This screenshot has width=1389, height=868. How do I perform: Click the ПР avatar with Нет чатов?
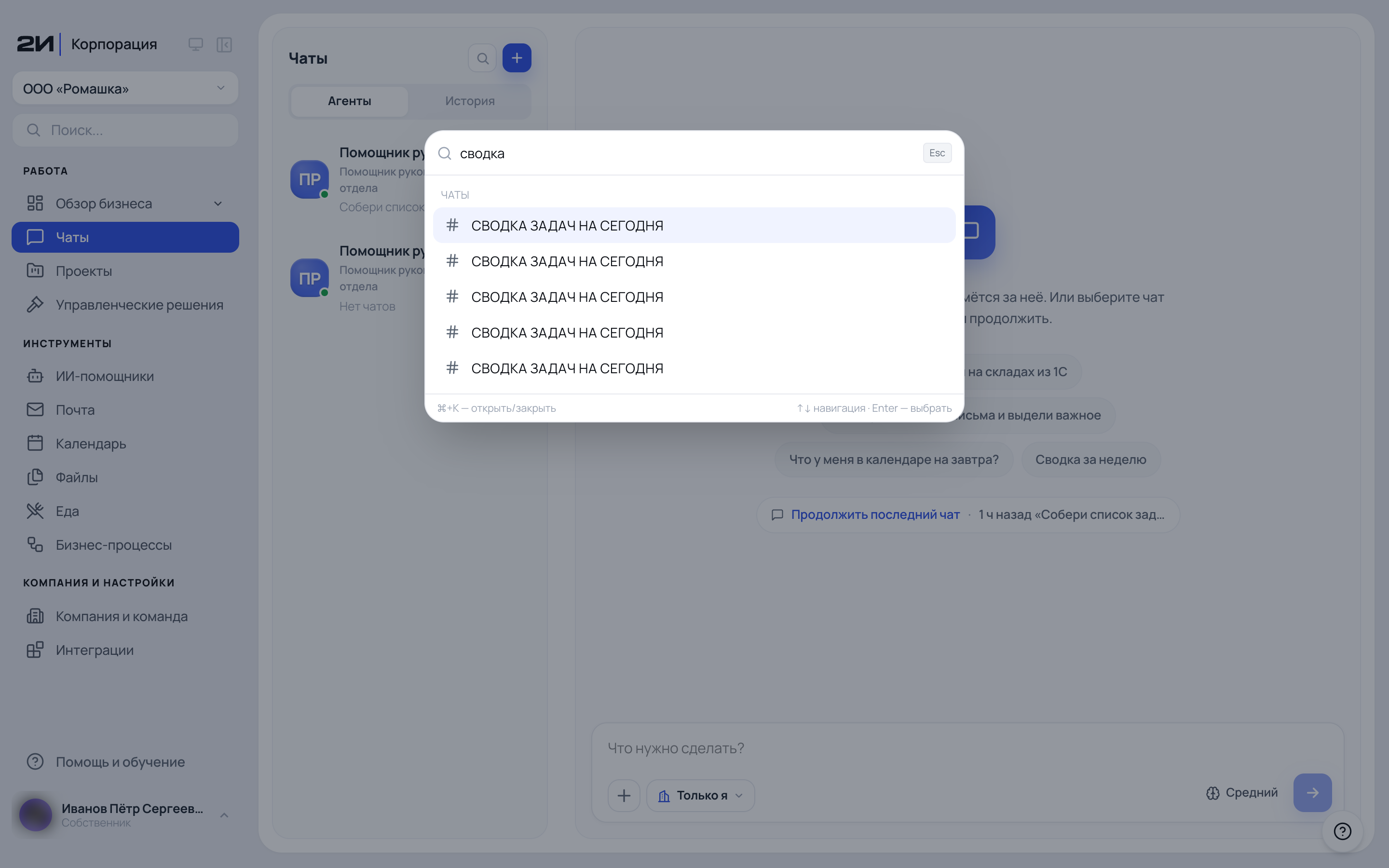[309, 278]
